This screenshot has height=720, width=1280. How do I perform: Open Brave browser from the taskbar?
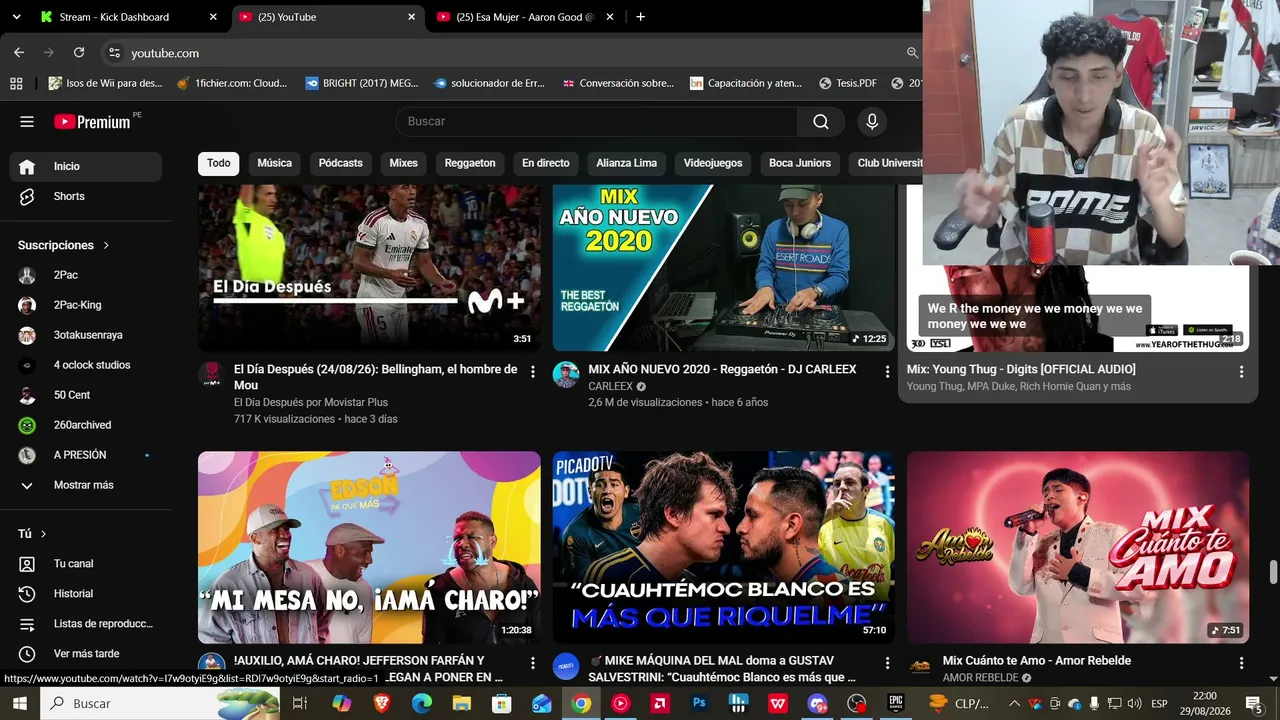click(x=382, y=704)
